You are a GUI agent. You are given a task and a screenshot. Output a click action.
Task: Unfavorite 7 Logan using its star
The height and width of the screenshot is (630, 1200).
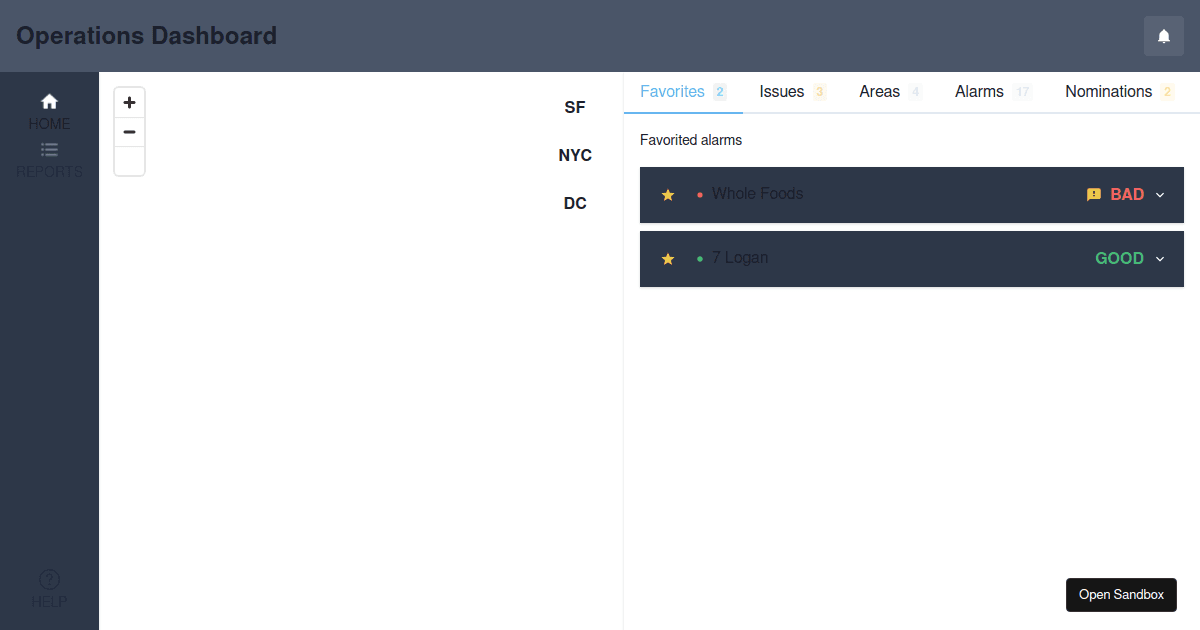pos(668,259)
